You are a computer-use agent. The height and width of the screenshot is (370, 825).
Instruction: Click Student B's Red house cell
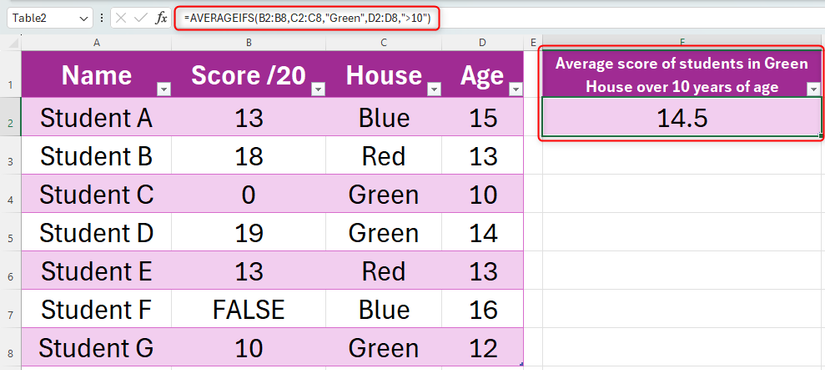coord(384,156)
